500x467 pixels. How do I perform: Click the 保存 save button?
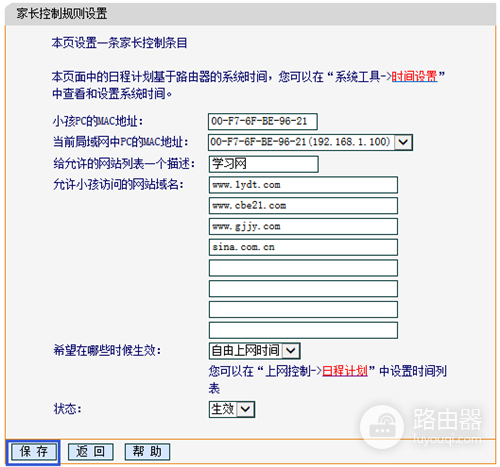pos(34,452)
